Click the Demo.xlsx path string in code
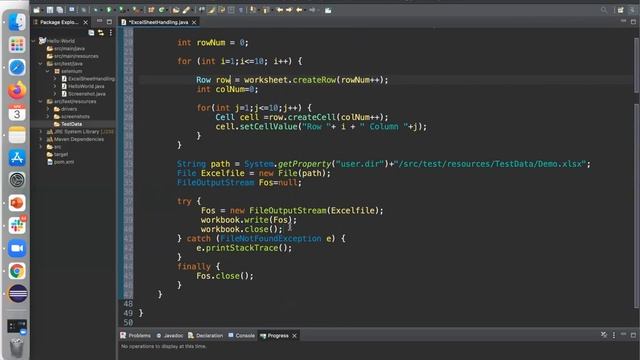The height and width of the screenshot is (360, 640). (490, 164)
